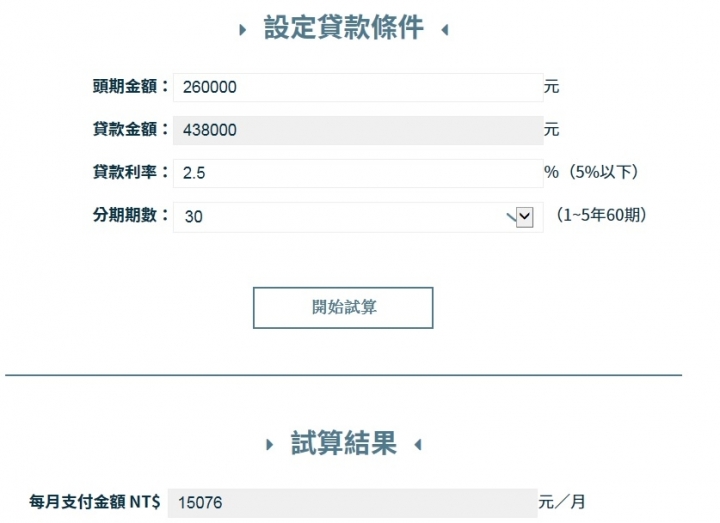
Task: Click the 每月支付金額 NT$ label
Action: (95, 501)
